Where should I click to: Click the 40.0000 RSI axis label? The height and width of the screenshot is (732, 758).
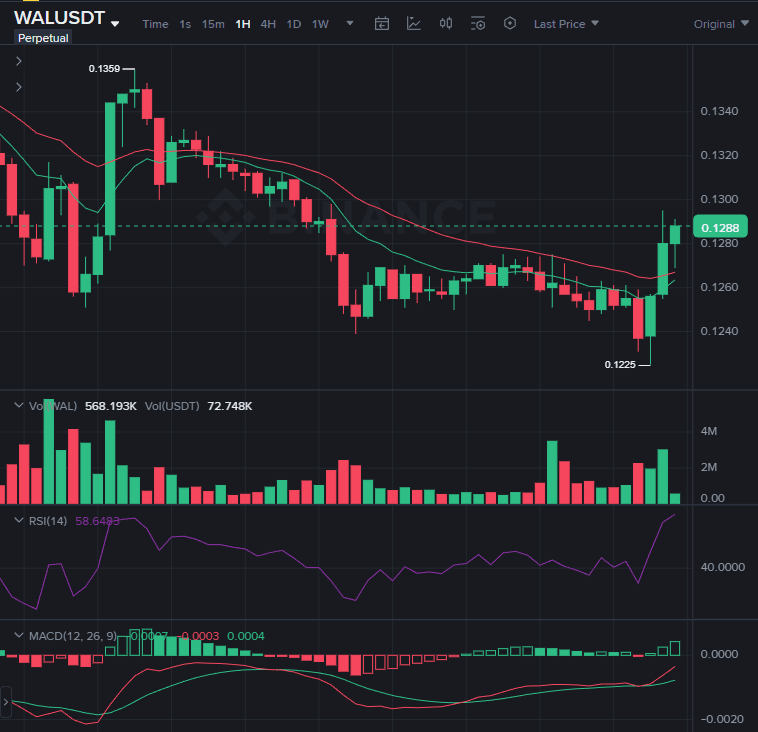pyautogui.click(x=723, y=567)
